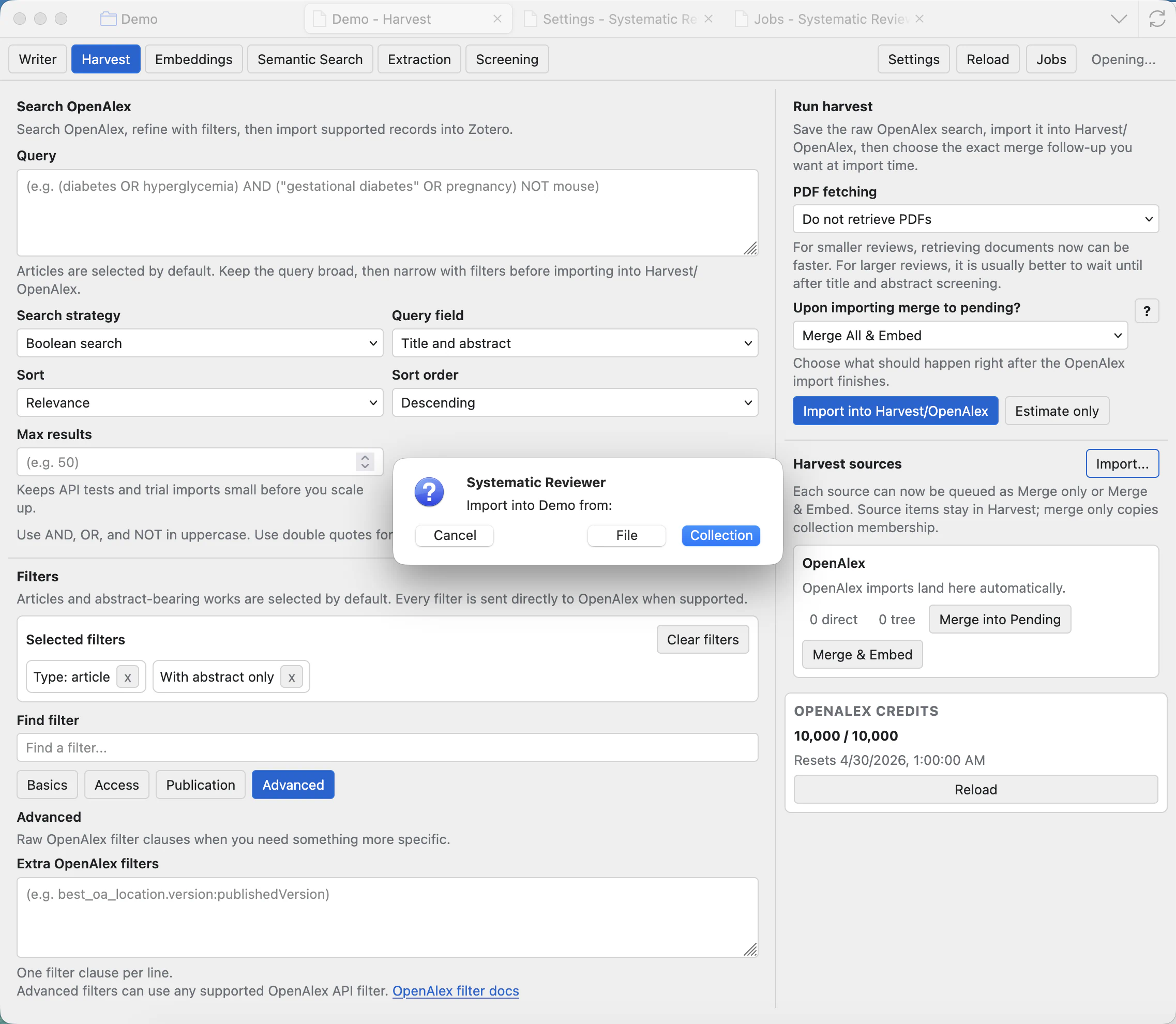
Task: Click the Clear filters button
Action: point(703,639)
